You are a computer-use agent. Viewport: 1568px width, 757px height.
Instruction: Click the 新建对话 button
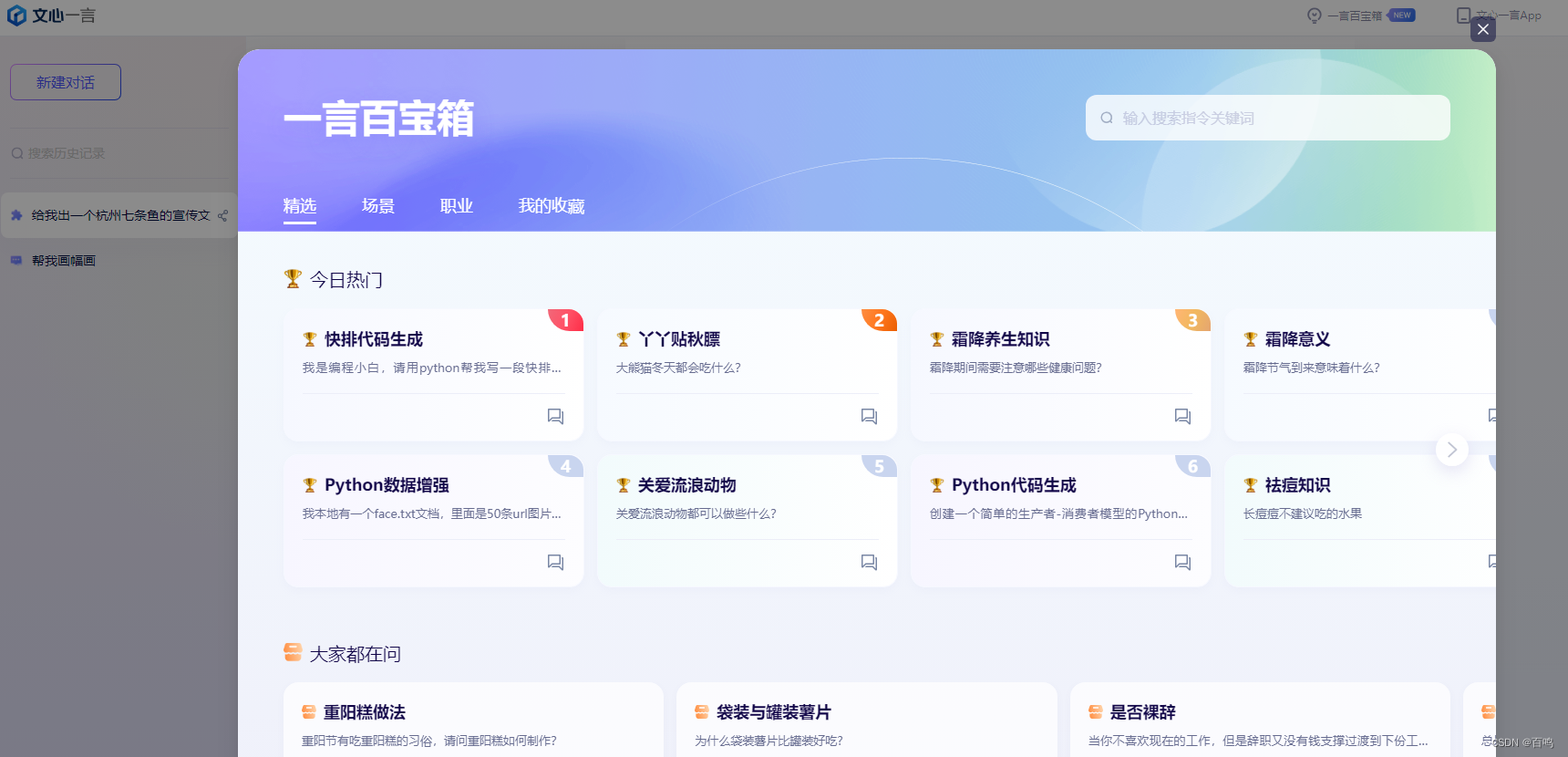66,82
